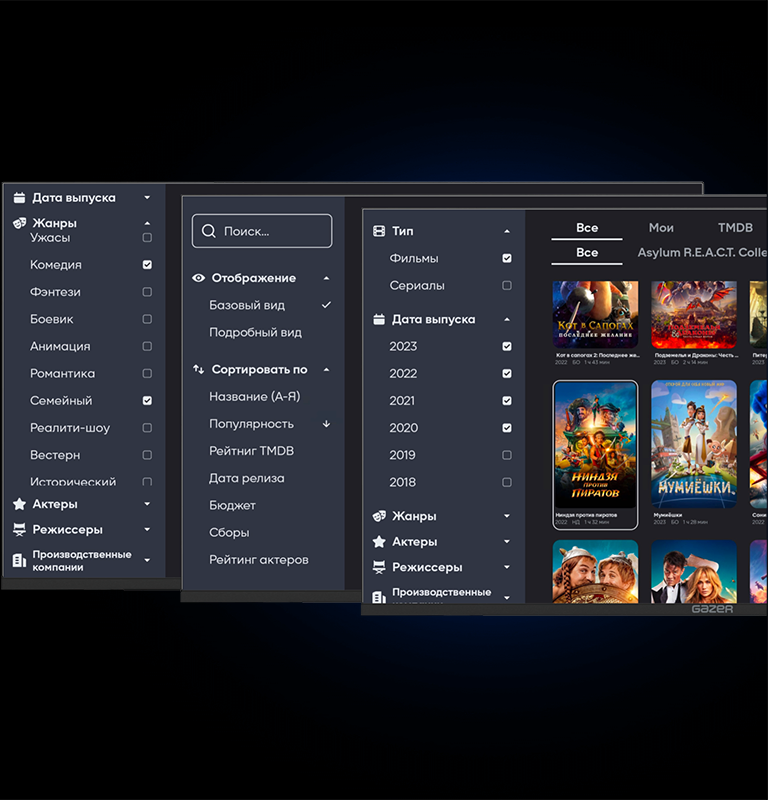Screen dimensions: 768x800
Task: Expand Режиссеры arrow in front panel
Action: coord(507,567)
